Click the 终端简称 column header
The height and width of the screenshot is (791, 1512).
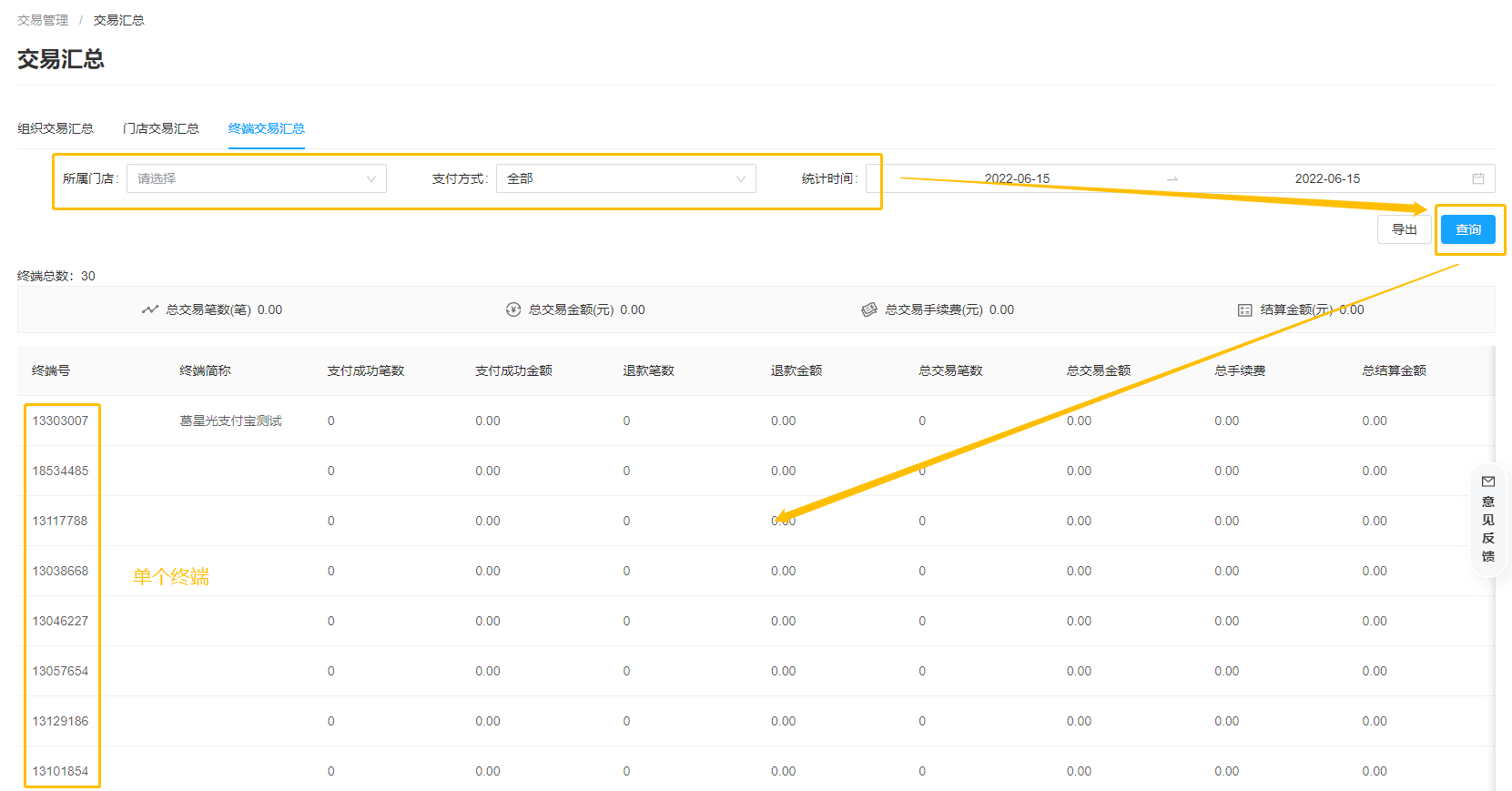pos(205,370)
